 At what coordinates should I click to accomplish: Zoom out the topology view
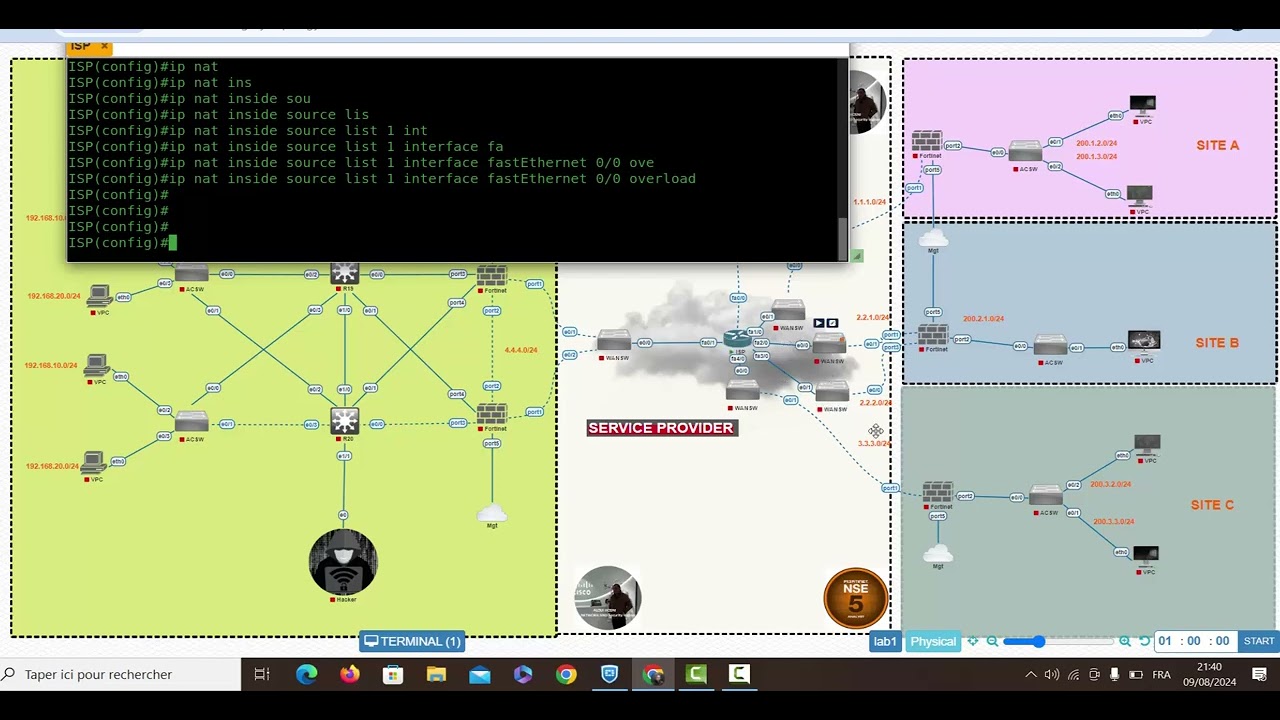point(992,641)
